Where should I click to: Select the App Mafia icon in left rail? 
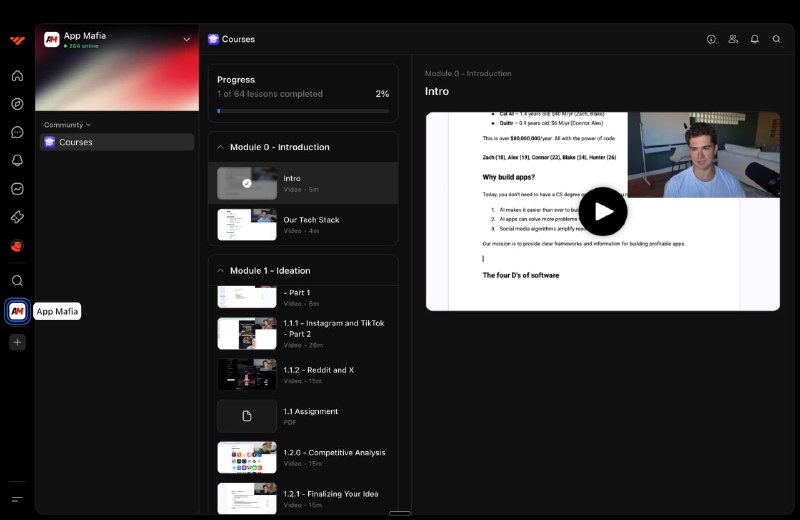point(17,311)
